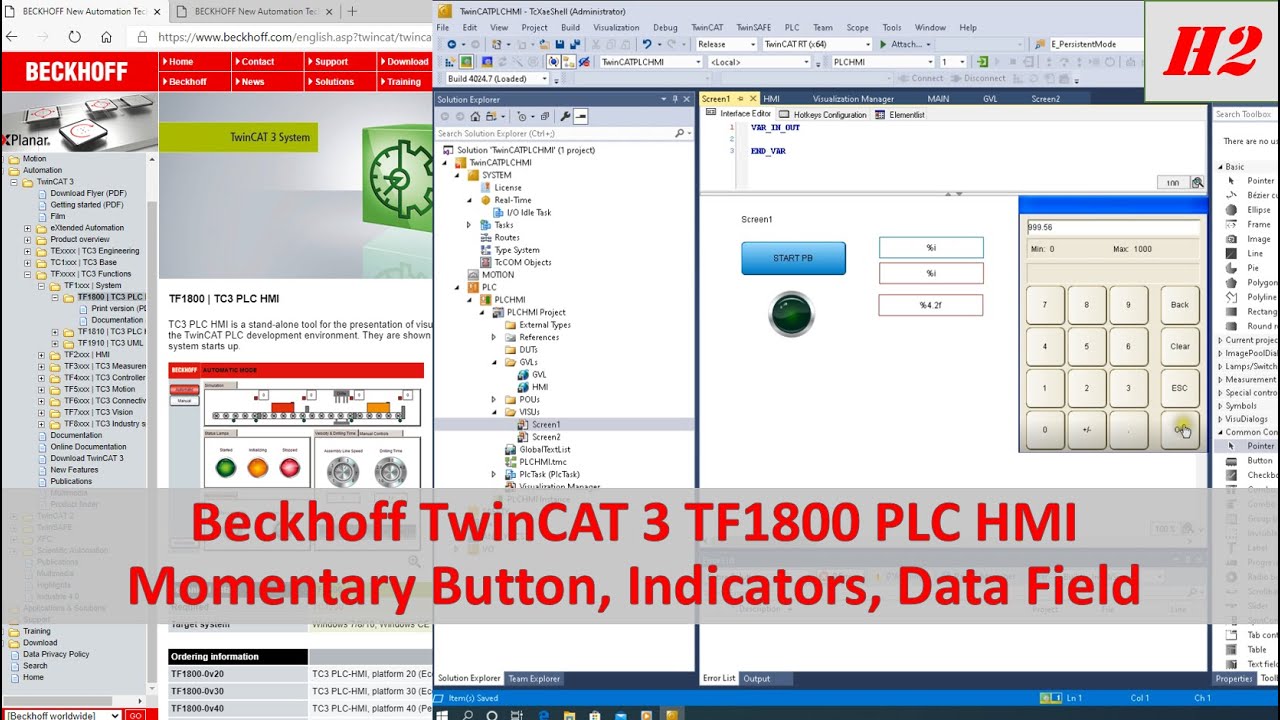Click the %4.2f data field on Screen1
Image resolution: width=1280 pixels, height=720 pixels.
[x=931, y=305]
